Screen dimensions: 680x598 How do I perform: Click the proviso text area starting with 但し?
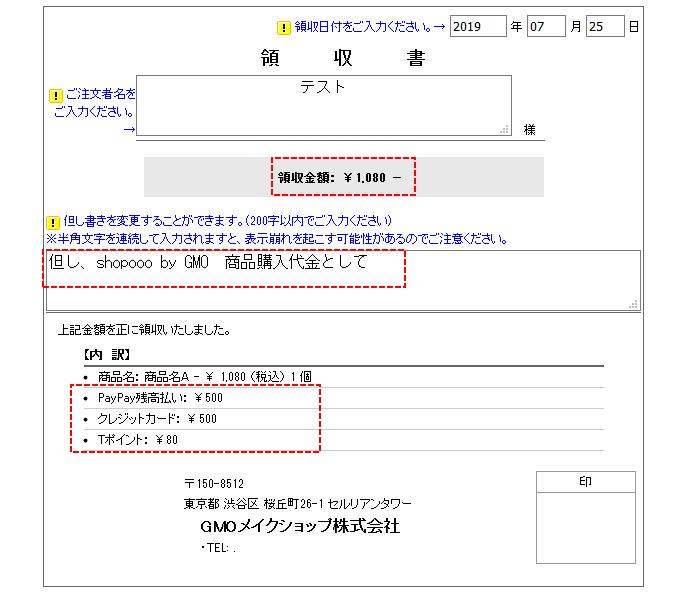(x=340, y=280)
